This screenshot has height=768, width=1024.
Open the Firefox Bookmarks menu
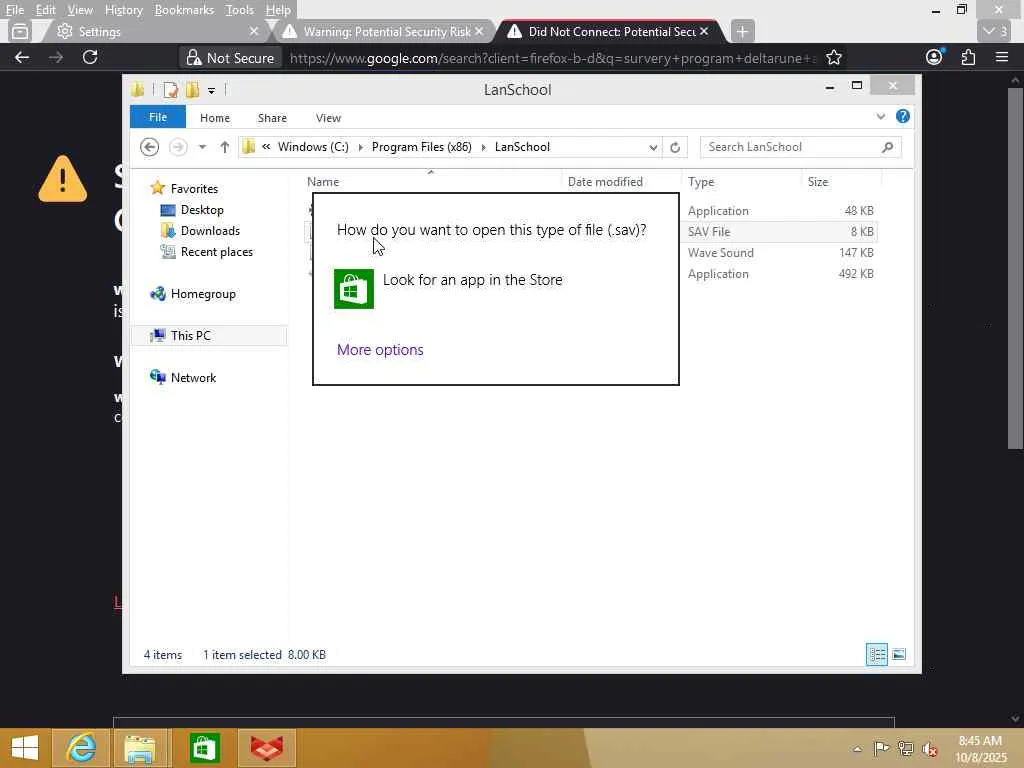click(x=184, y=10)
